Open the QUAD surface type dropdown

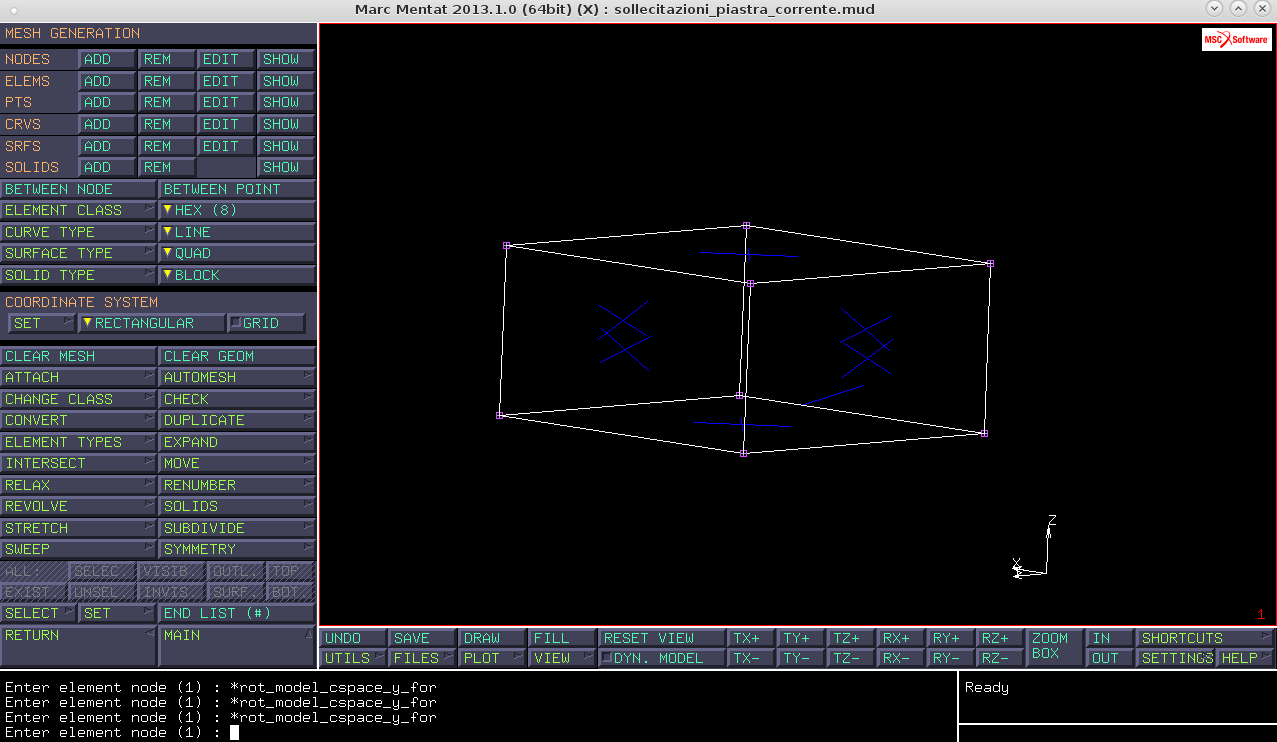(x=237, y=253)
